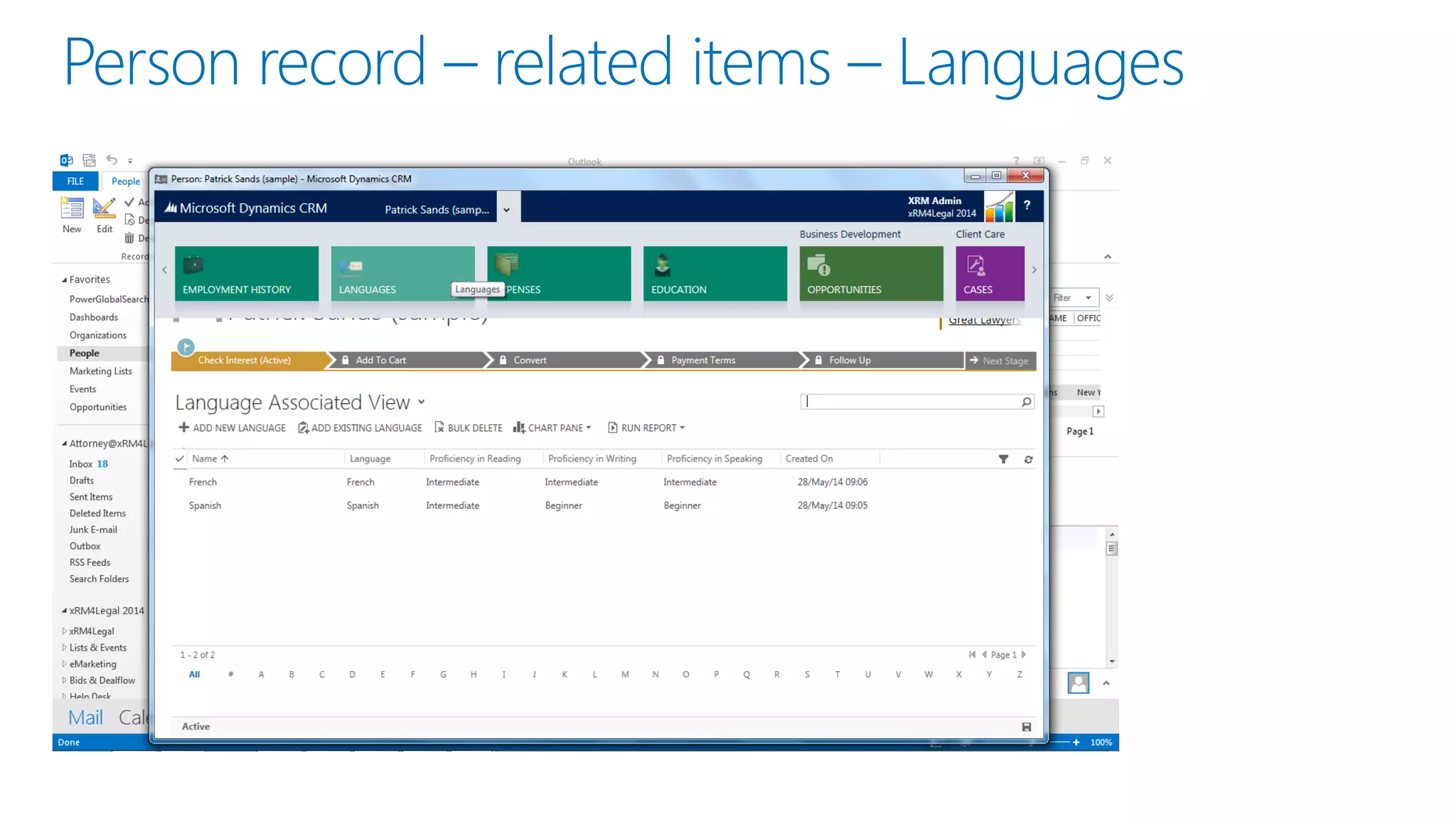
Task: Open the Run Report dropdown
Action: pyautogui.click(x=646, y=428)
